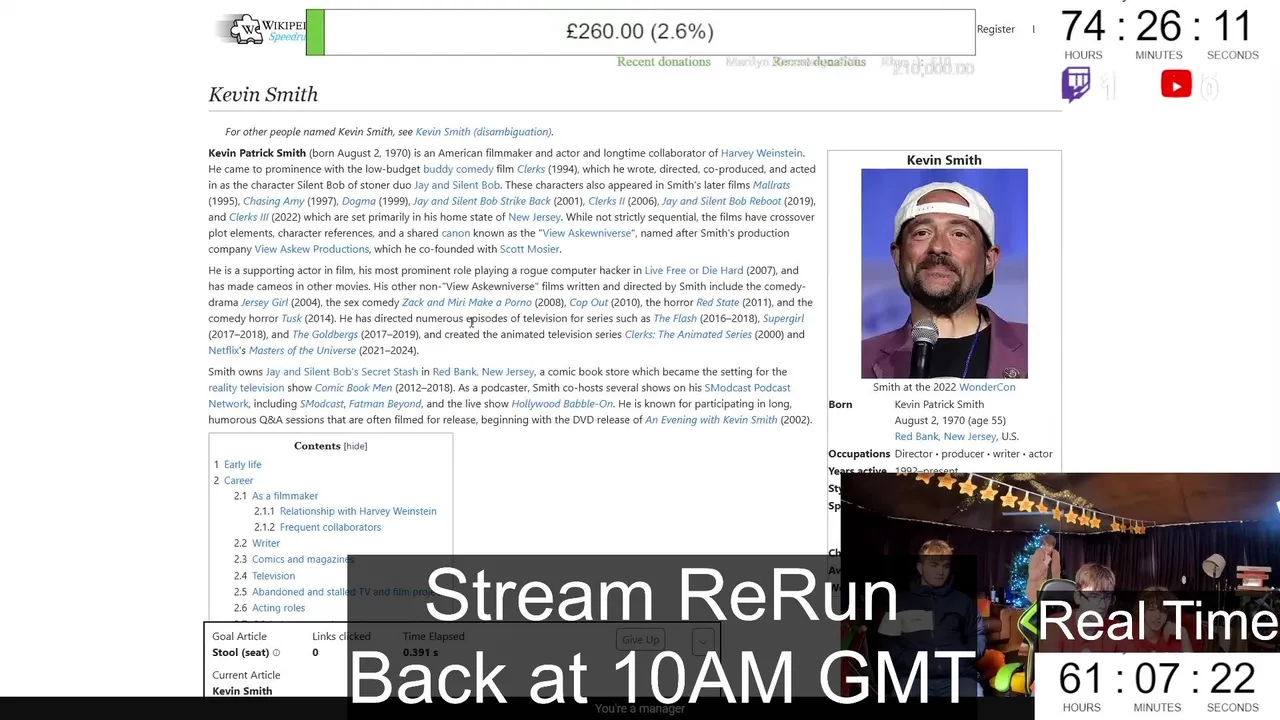This screenshot has width=1280, height=720.
Task: Open The Flash link
Action: [675, 318]
